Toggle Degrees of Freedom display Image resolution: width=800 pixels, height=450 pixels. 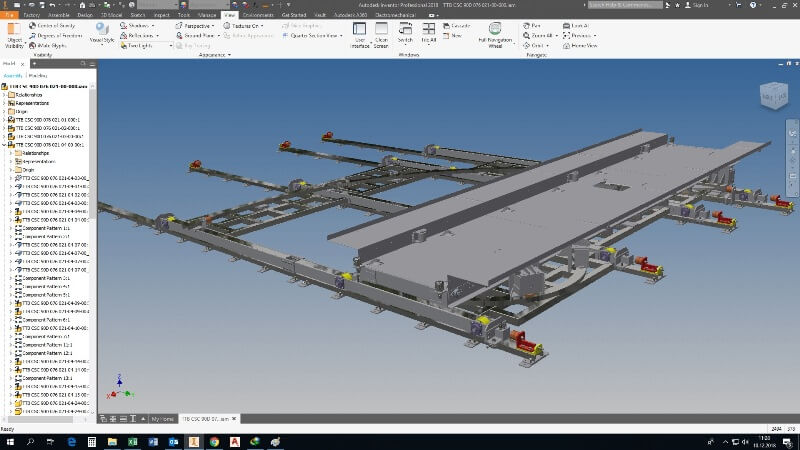click(55, 36)
